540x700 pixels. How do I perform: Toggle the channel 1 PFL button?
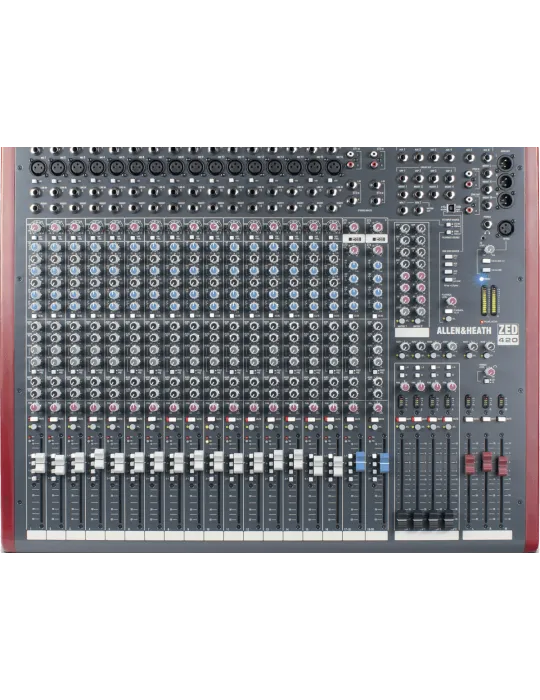(x=33, y=427)
